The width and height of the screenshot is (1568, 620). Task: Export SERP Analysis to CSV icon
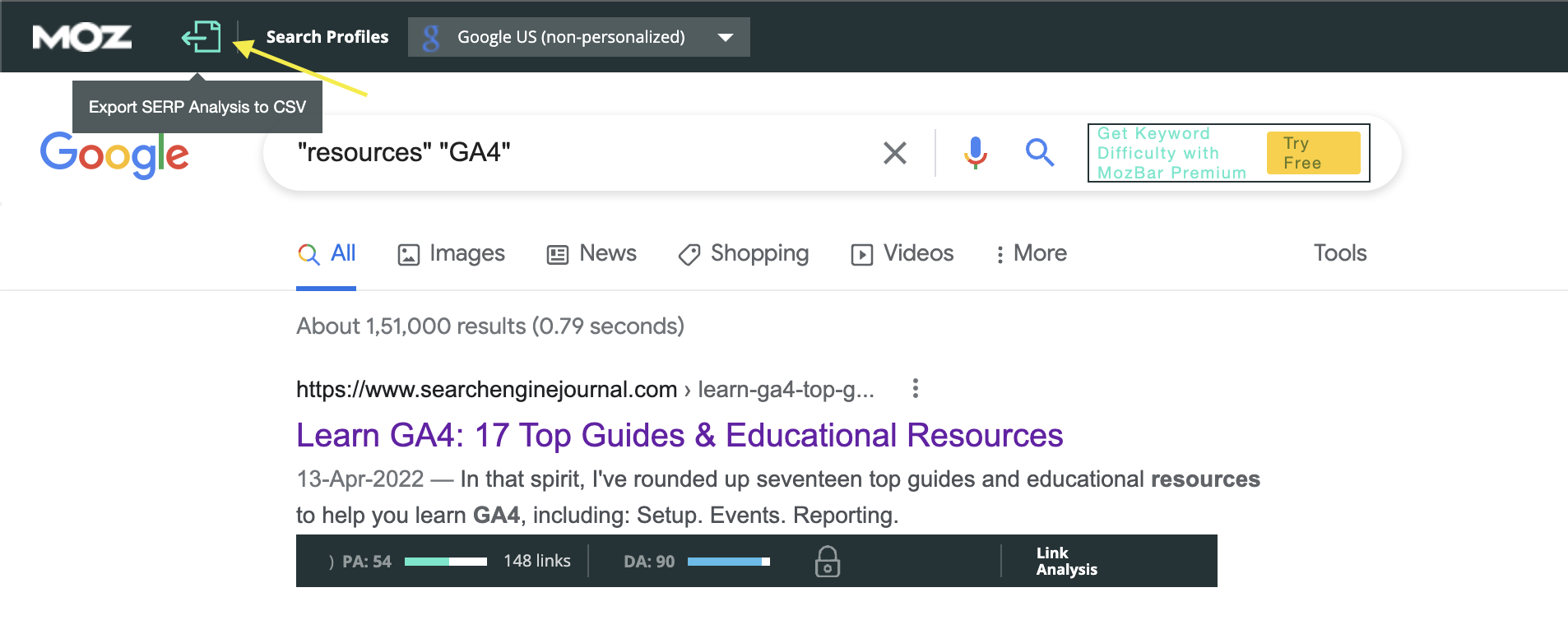202,37
